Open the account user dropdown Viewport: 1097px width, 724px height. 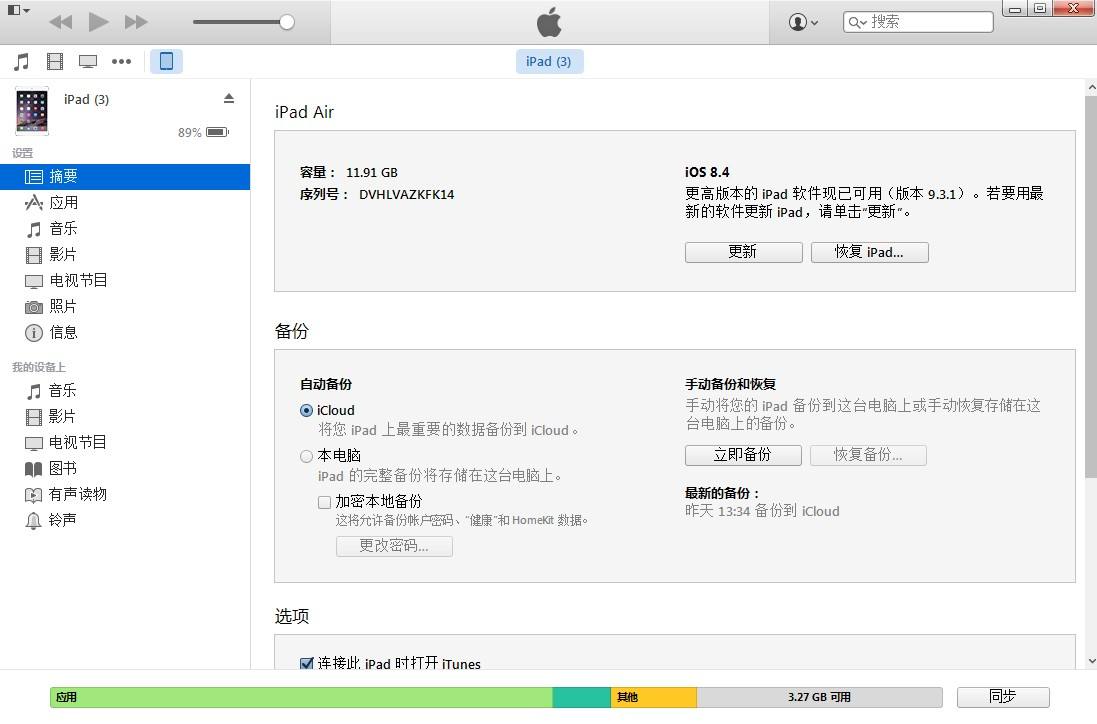(803, 22)
